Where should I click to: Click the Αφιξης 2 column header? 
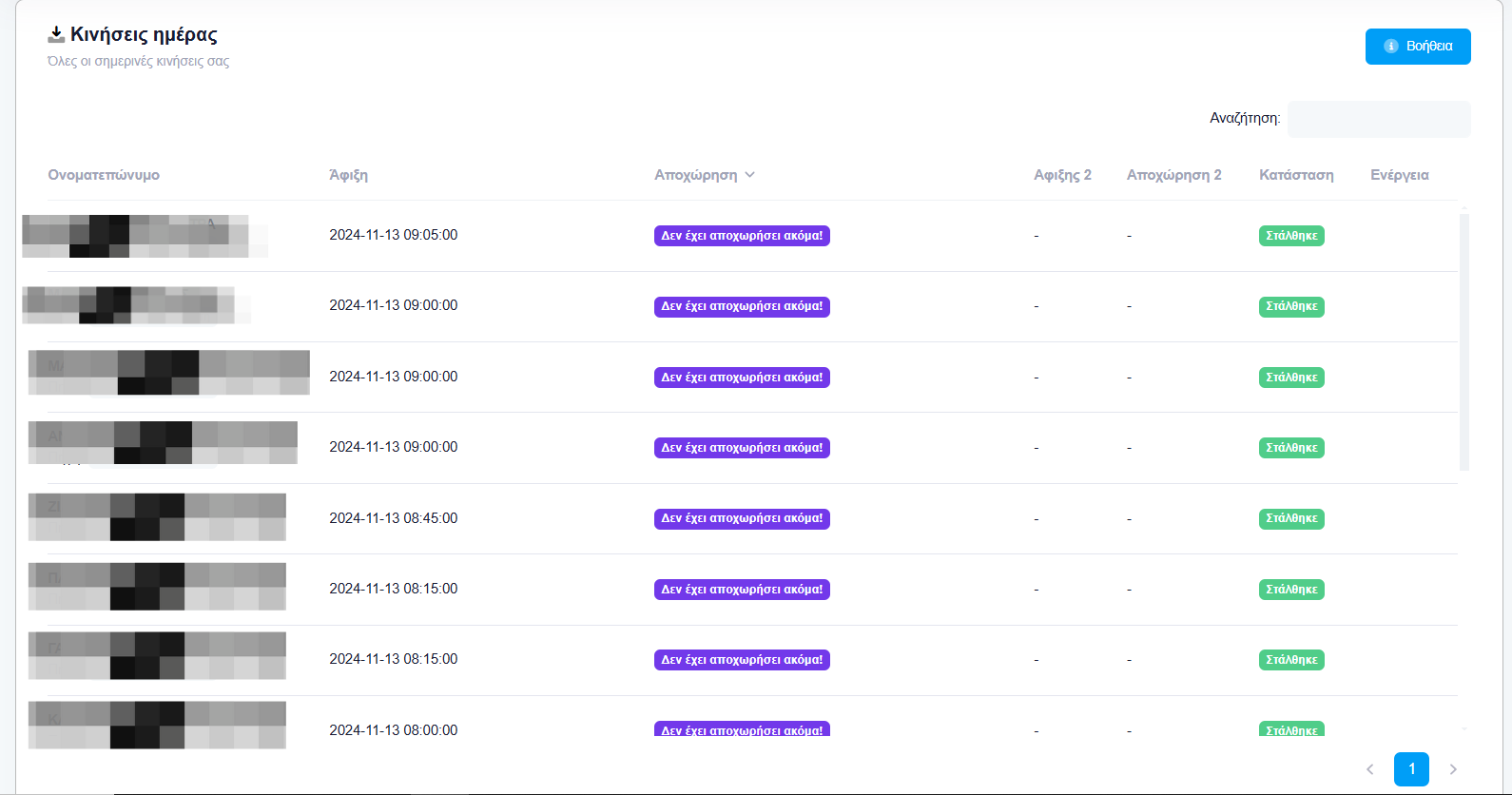click(1062, 175)
